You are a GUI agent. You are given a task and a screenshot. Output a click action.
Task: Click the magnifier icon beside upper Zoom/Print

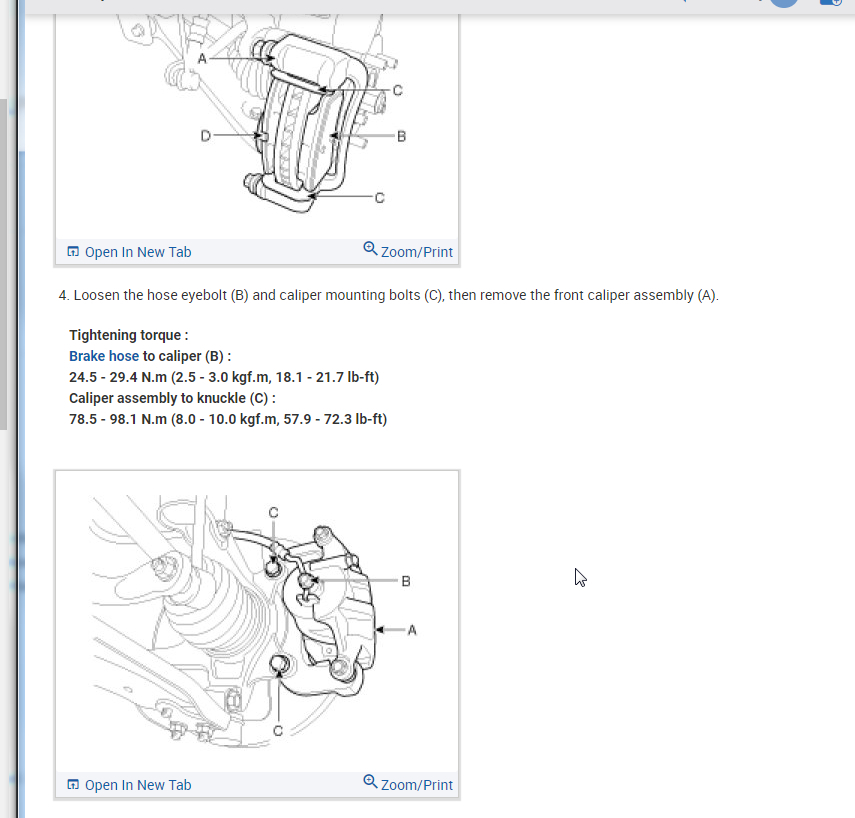370,249
